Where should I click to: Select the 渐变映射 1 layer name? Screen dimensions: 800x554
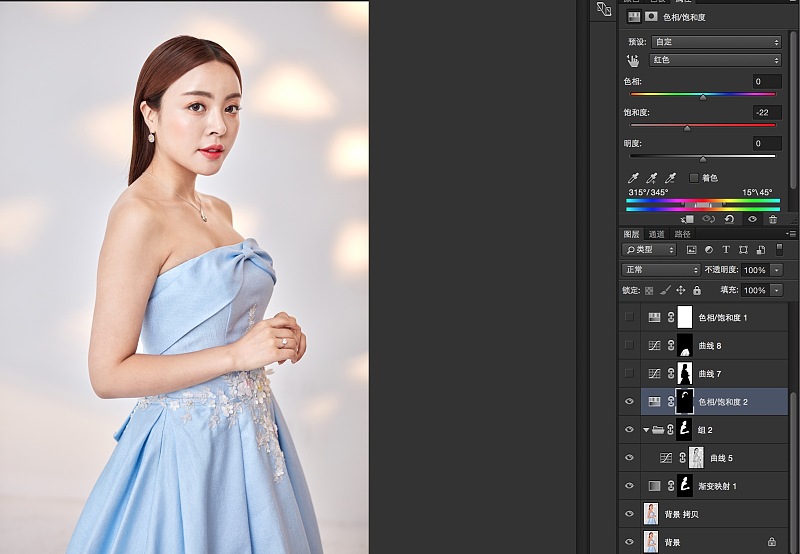pos(717,486)
